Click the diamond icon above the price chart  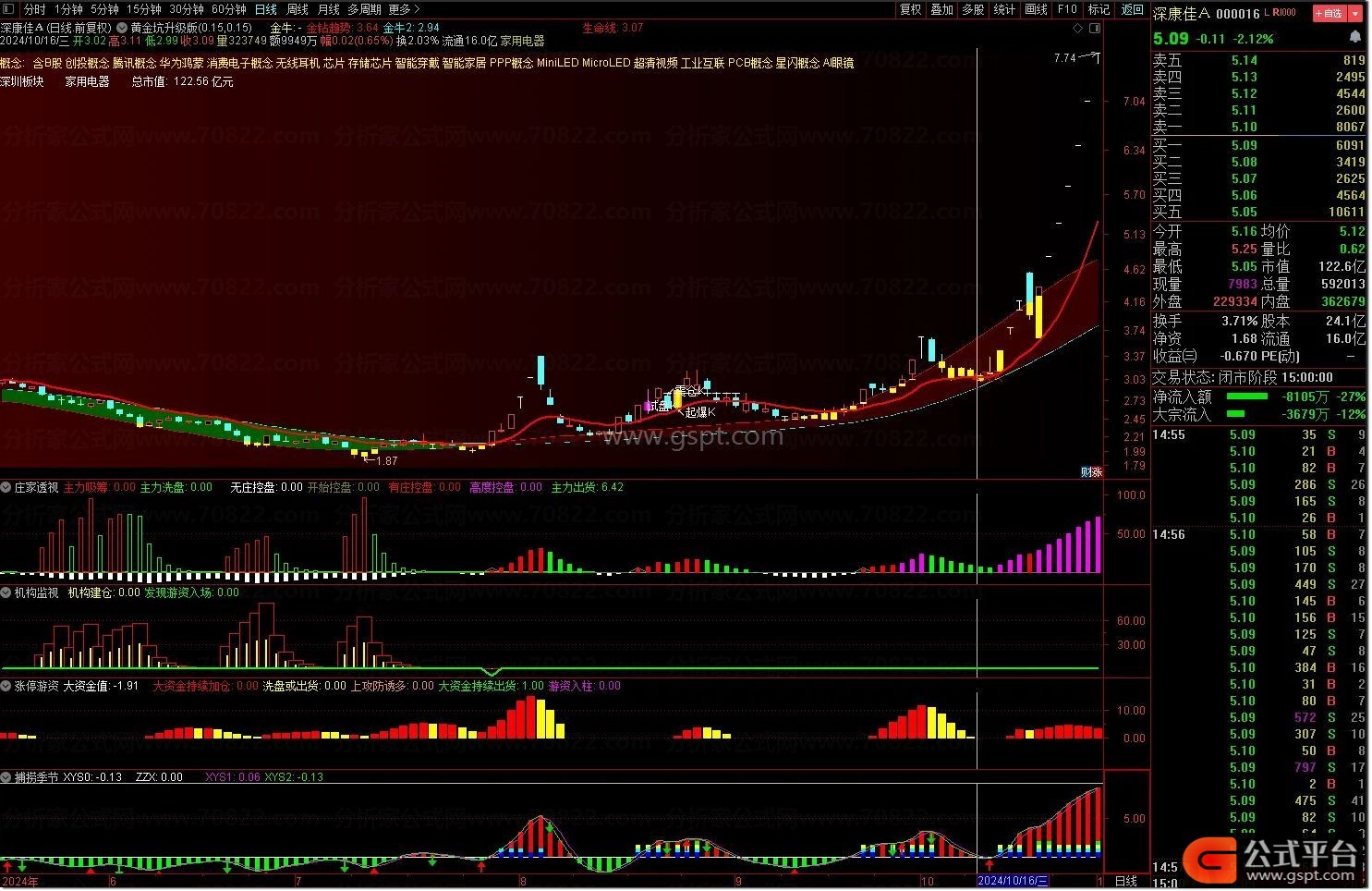[x=1077, y=29]
